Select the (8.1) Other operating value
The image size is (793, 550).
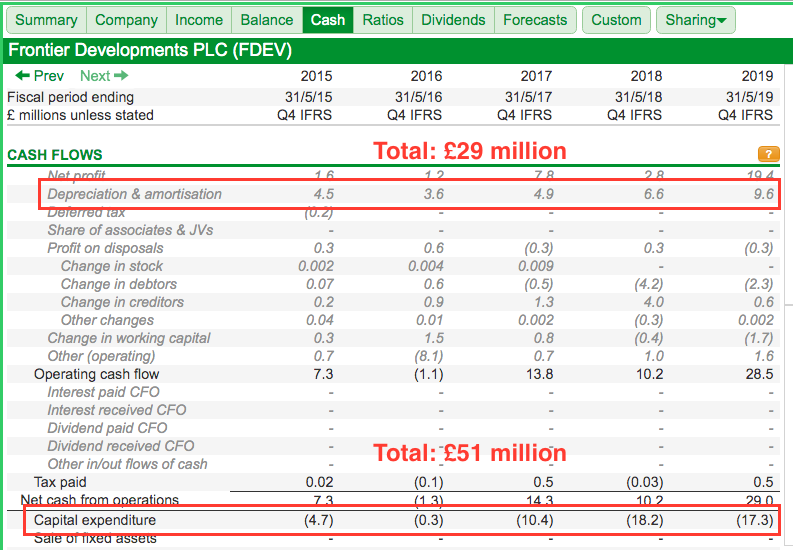pos(429,356)
